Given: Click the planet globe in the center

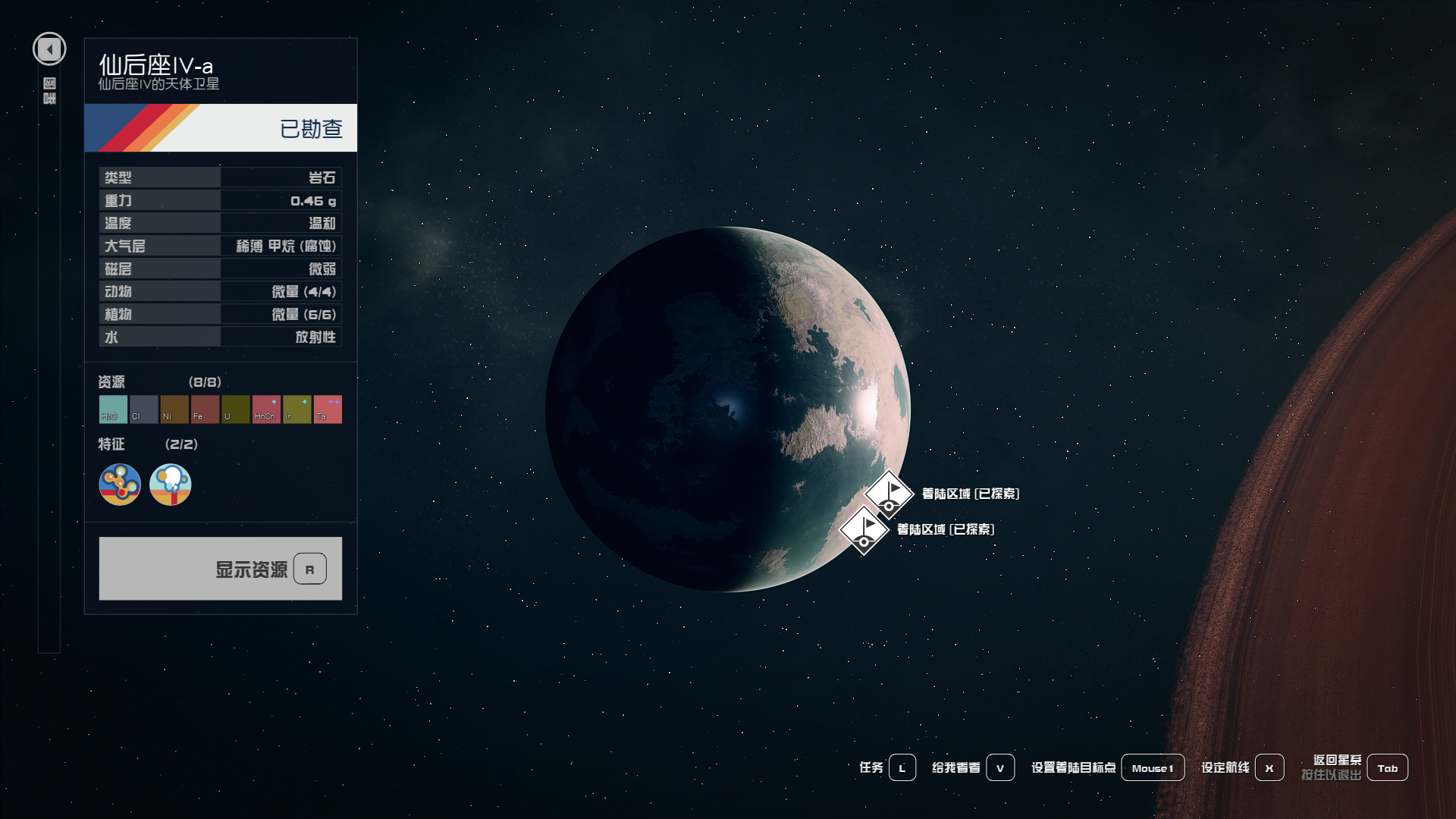Looking at the screenshot, I should (728, 409).
